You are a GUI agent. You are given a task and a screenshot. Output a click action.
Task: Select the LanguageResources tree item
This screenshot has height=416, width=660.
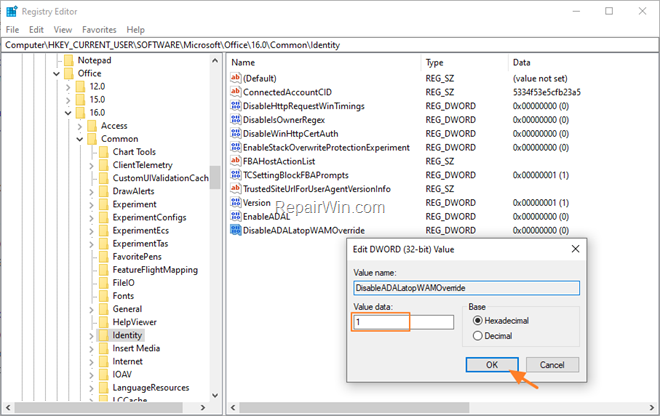pos(151,387)
